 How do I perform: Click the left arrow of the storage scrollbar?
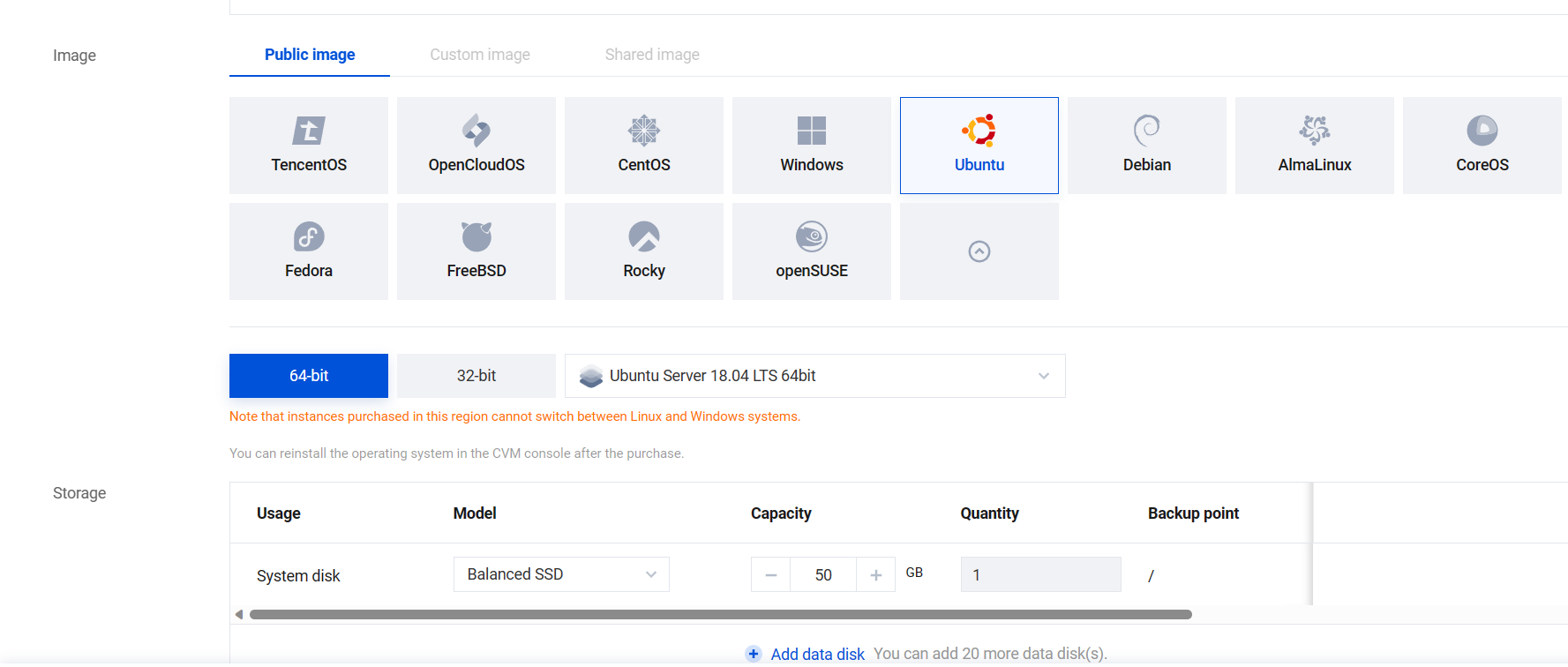pyautogui.click(x=238, y=614)
